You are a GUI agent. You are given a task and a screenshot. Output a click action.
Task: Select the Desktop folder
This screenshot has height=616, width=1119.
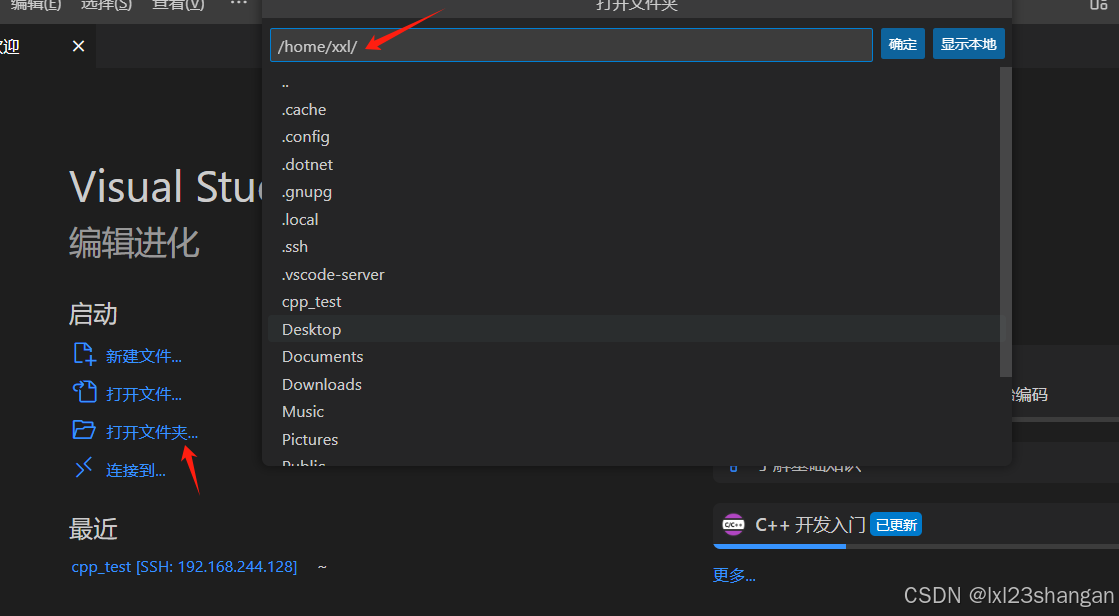[633, 329]
